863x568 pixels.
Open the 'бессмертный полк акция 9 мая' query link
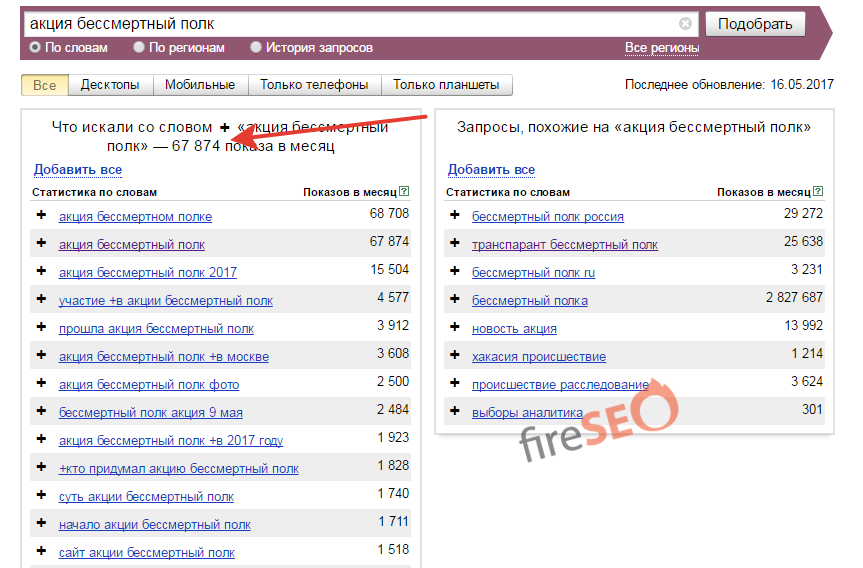pos(150,412)
